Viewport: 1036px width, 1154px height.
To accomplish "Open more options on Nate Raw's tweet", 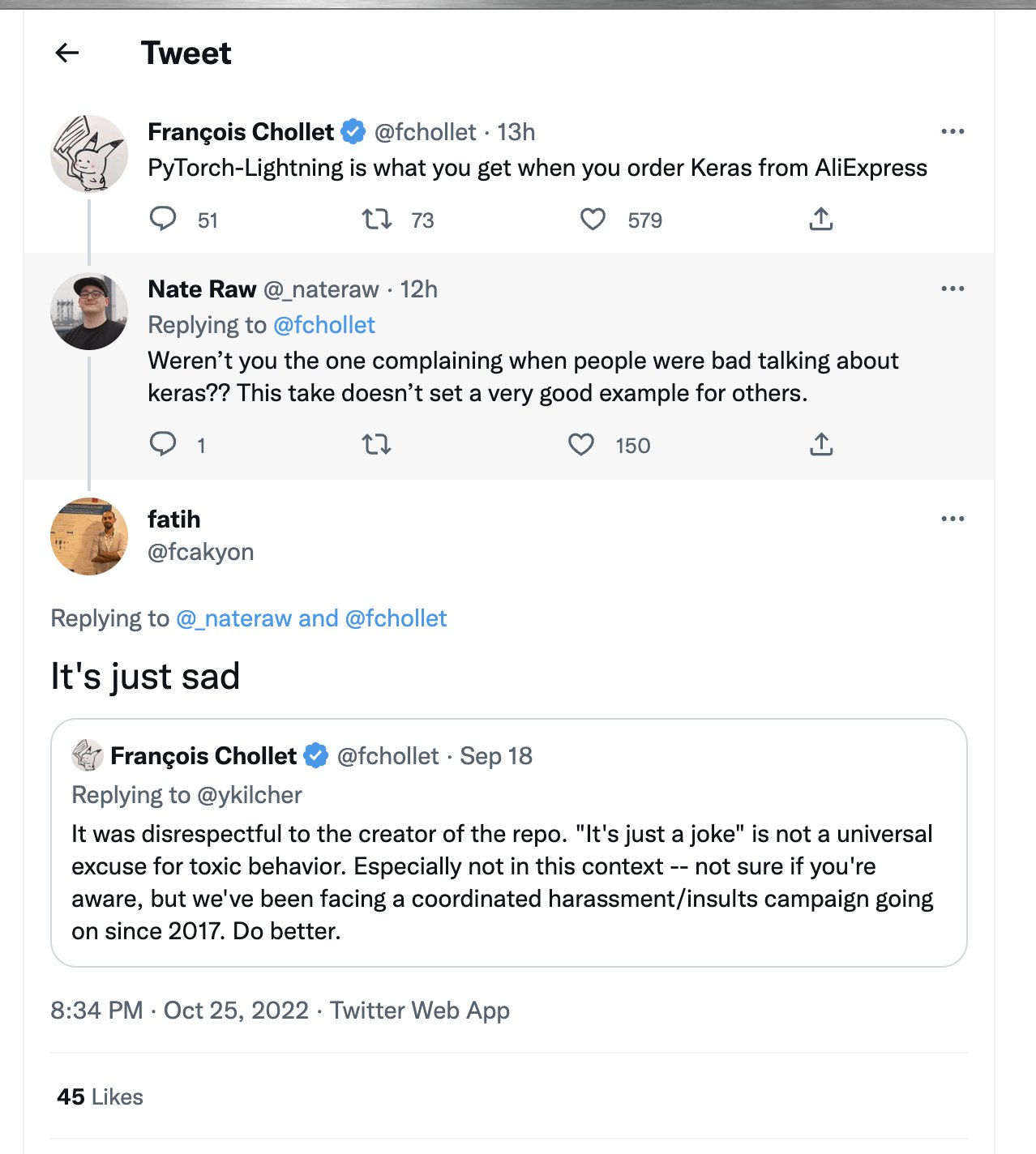I will pos(953,288).
